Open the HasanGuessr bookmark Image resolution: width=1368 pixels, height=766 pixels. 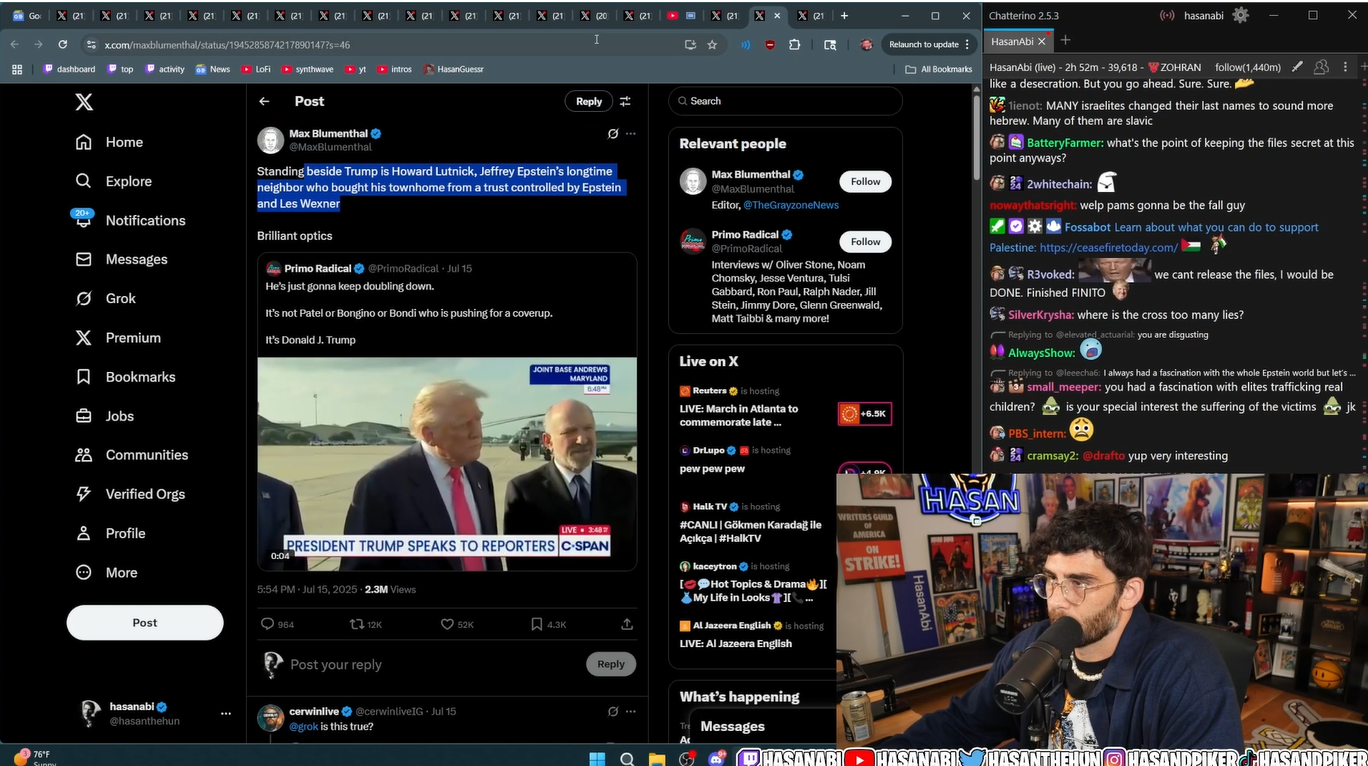455,69
